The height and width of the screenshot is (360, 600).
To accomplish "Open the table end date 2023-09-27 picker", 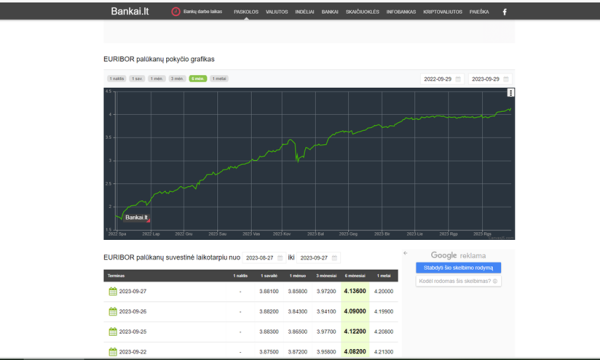I will click(318, 258).
